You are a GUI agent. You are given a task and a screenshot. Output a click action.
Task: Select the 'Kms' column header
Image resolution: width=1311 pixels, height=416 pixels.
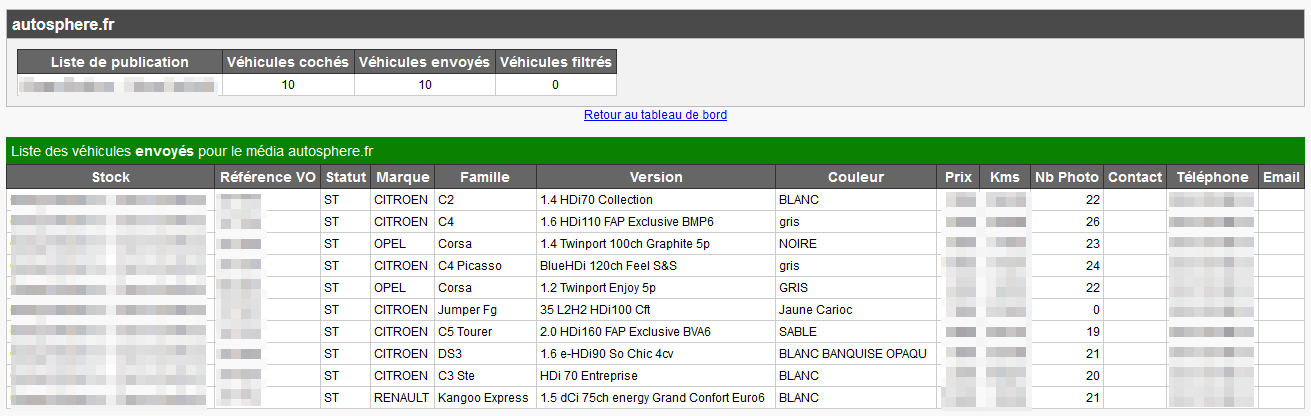[1005, 177]
